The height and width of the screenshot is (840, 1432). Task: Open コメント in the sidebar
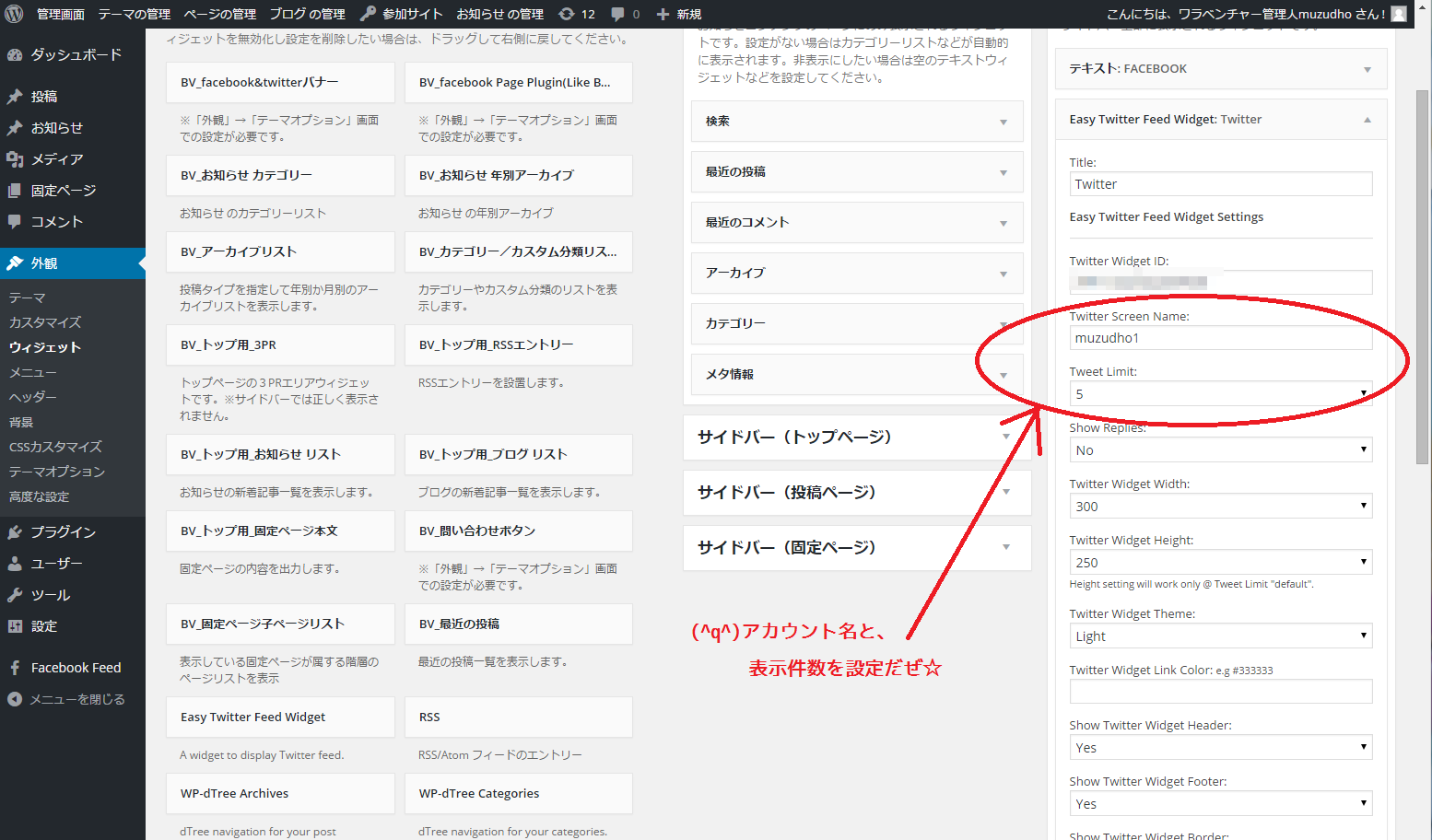(x=73, y=222)
